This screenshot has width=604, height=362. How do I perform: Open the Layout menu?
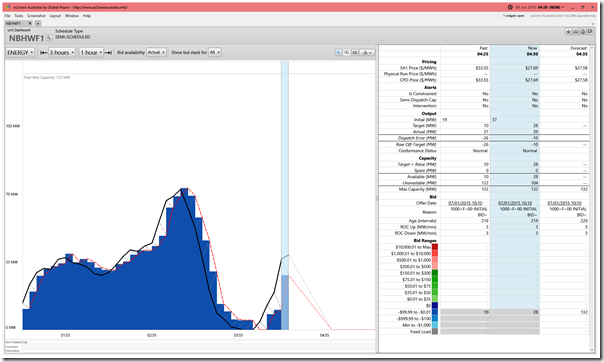click(55, 16)
